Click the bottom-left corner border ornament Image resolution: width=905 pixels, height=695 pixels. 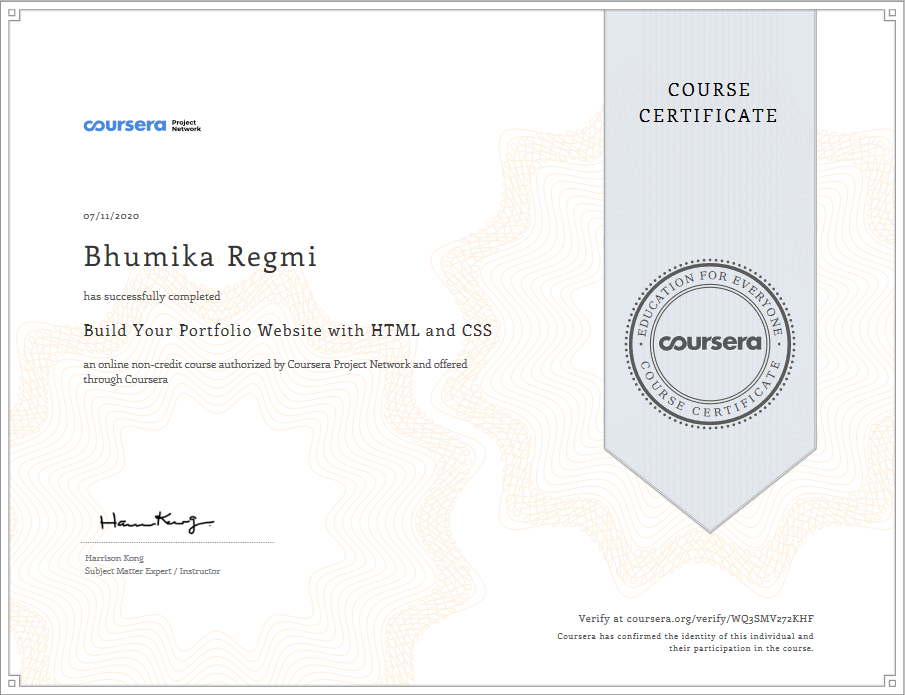coord(13,681)
